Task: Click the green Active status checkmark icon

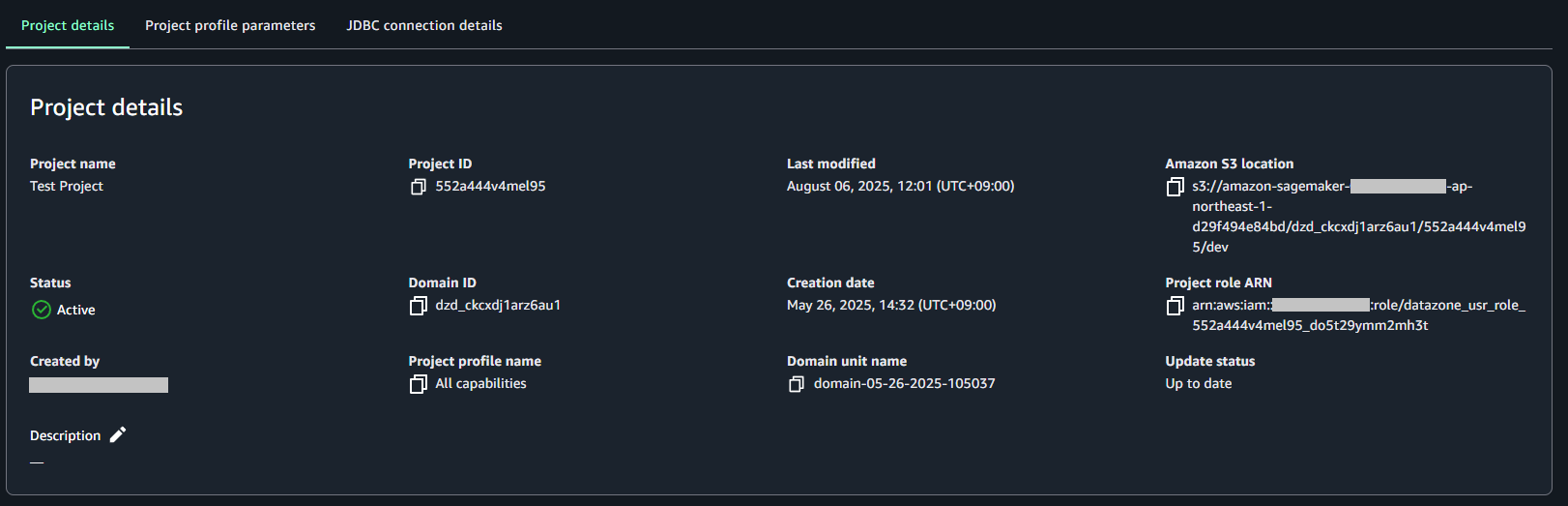Action: coord(42,310)
